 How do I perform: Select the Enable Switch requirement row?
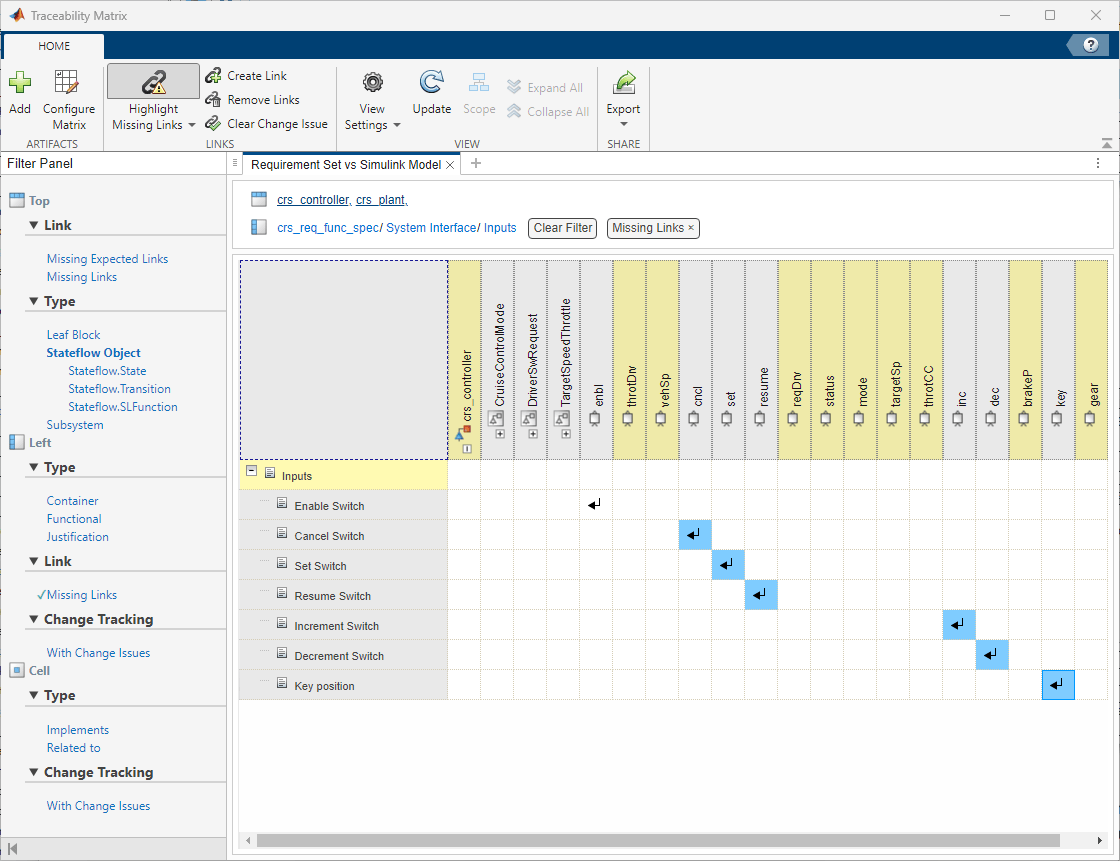point(343,505)
